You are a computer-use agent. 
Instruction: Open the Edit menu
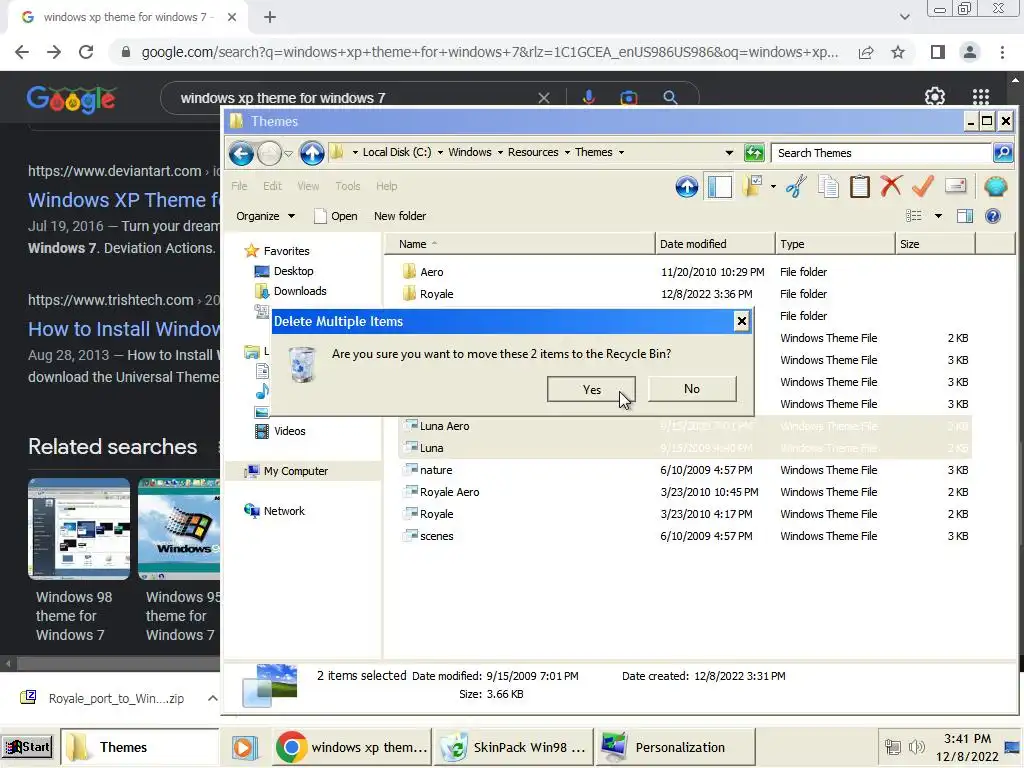[272, 186]
